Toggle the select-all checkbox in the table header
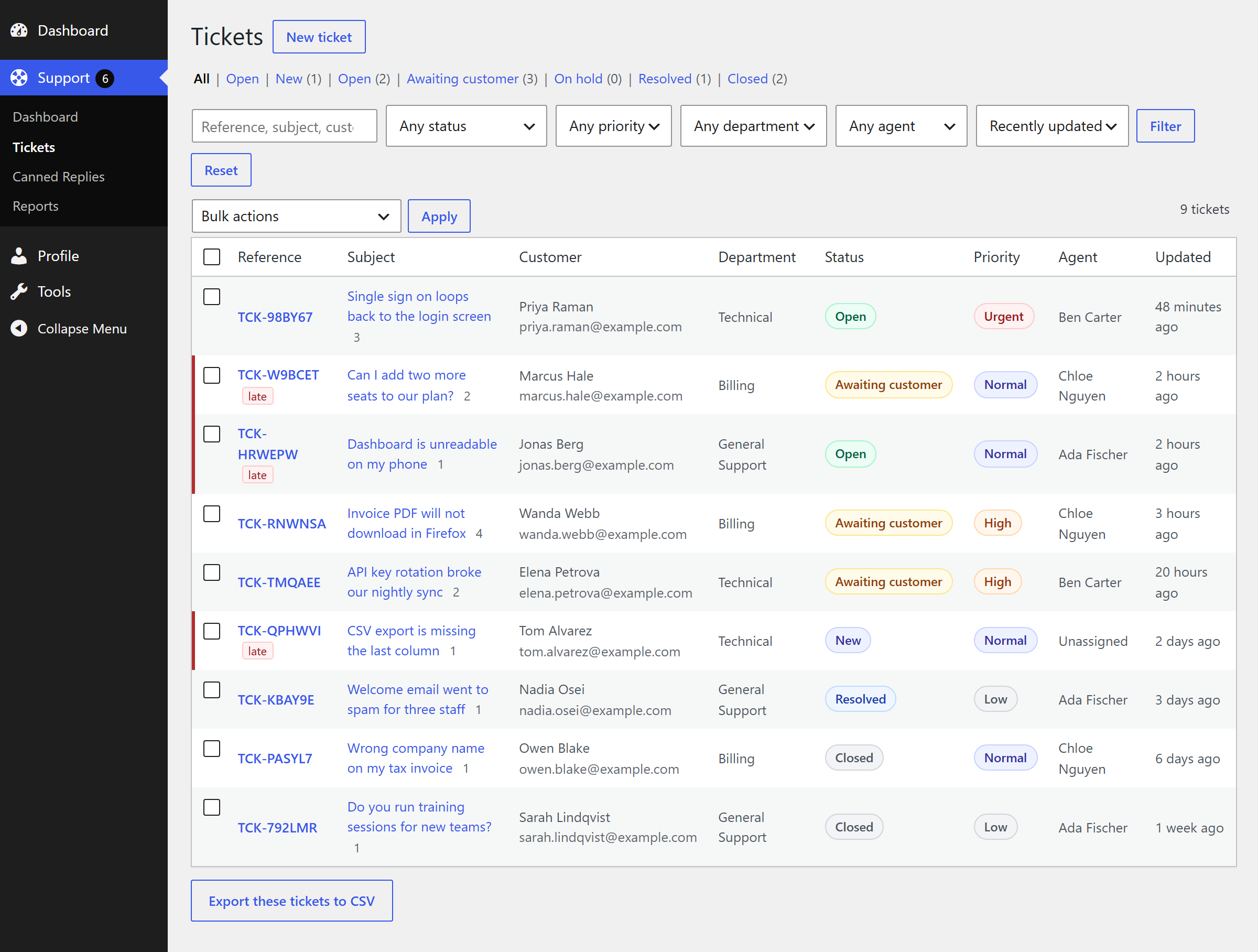The width and height of the screenshot is (1258, 952). (212, 256)
